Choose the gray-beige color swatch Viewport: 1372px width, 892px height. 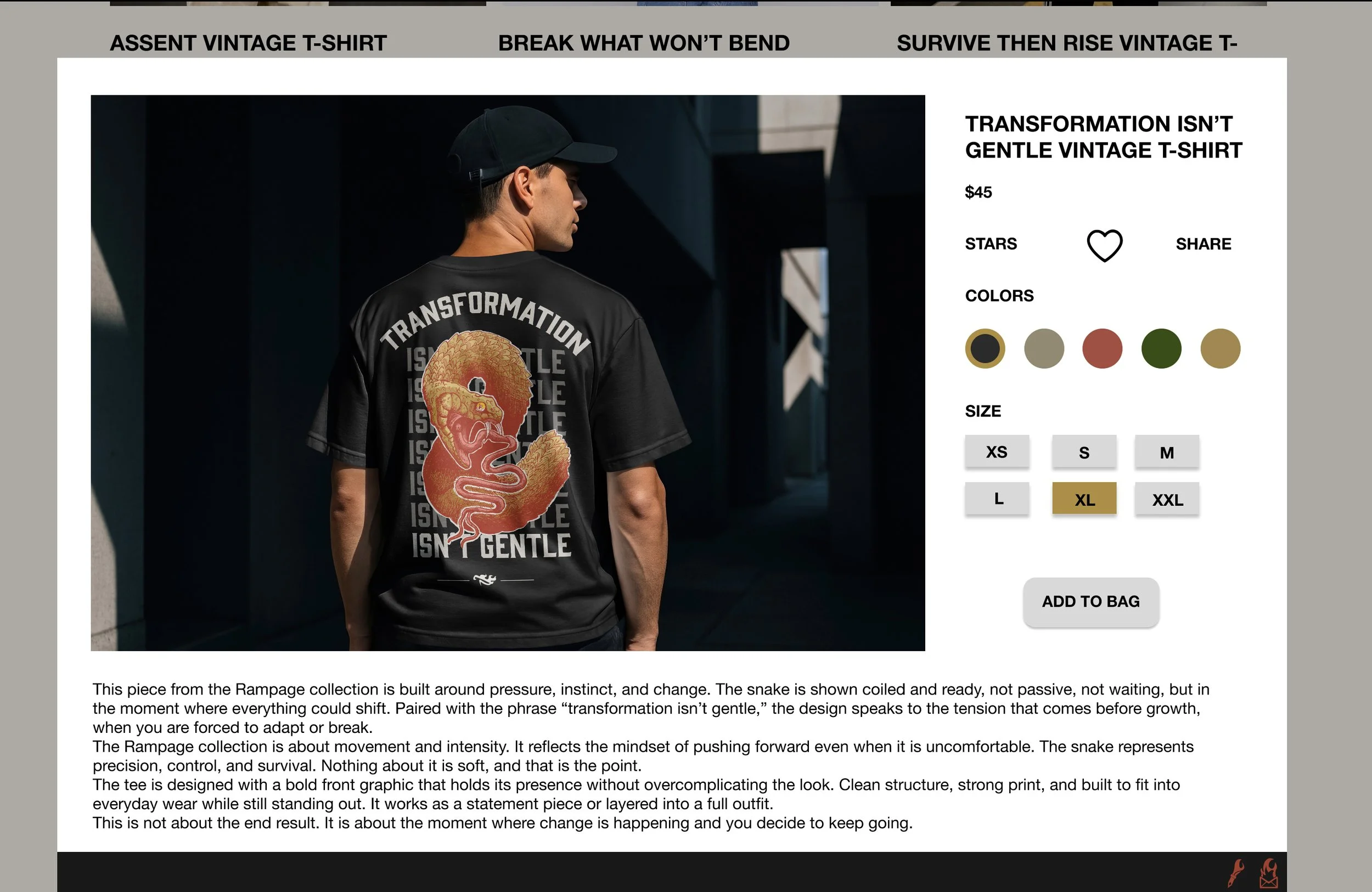[1044, 348]
